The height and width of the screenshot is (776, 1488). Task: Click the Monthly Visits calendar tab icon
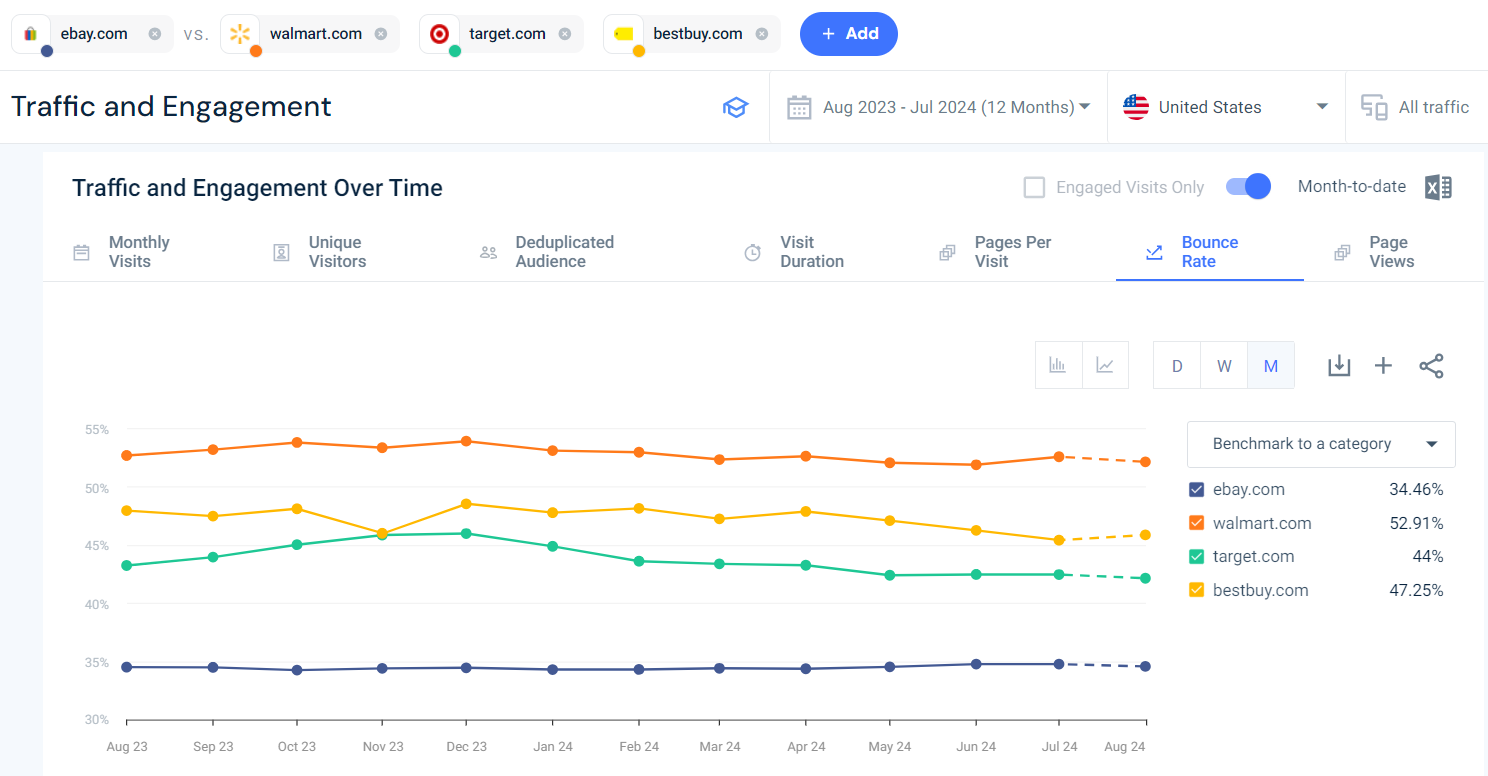click(x=82, y=253)
